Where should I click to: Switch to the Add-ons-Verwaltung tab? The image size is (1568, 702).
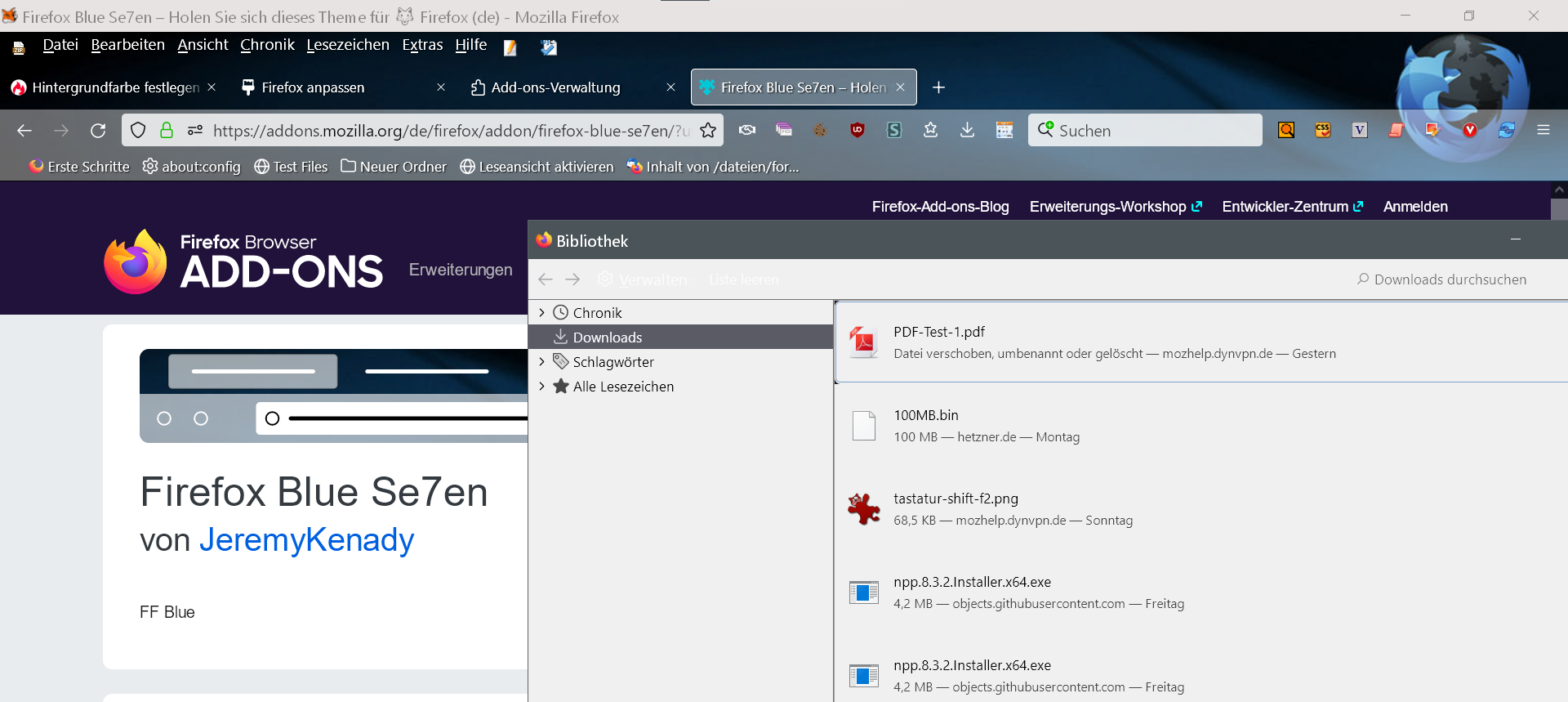point(555,87)
